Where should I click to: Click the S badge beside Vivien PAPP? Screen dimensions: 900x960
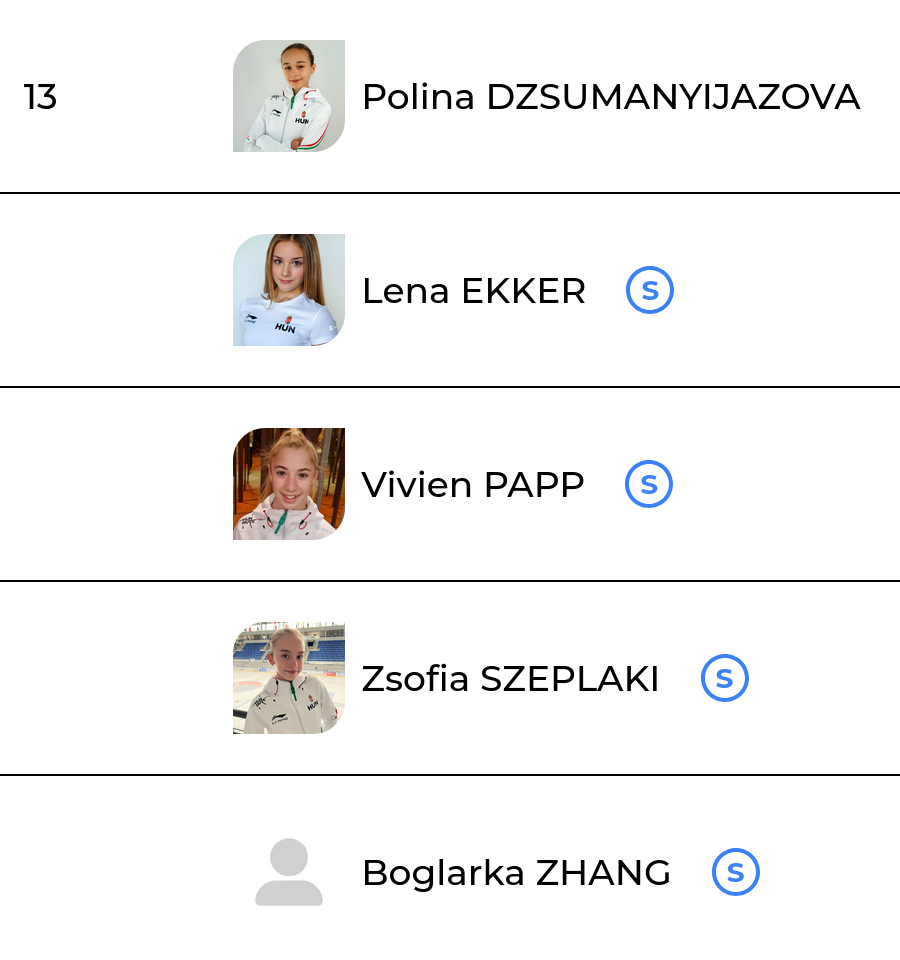(x=649, y=485)
